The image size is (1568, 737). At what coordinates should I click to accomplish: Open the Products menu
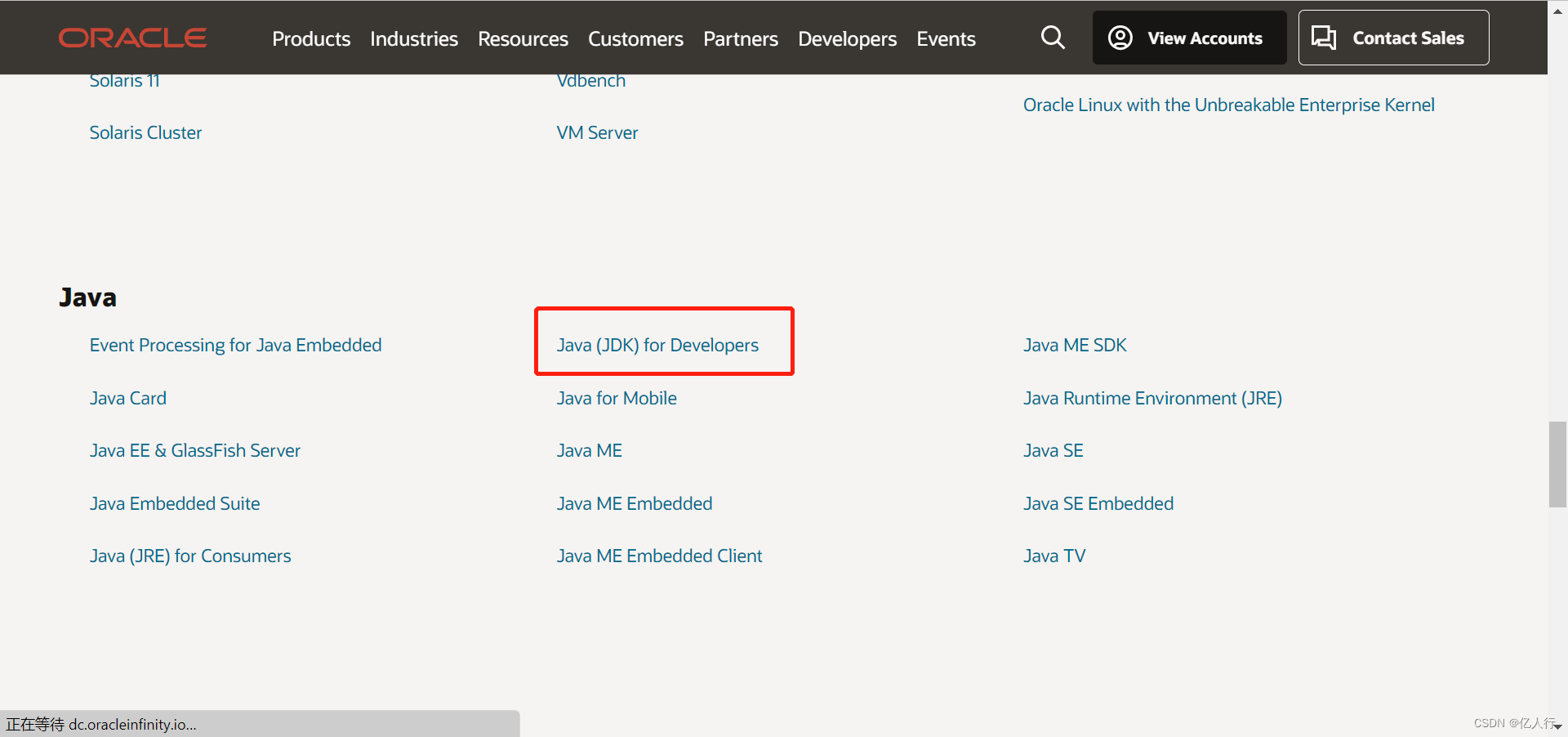click(311, 38)
